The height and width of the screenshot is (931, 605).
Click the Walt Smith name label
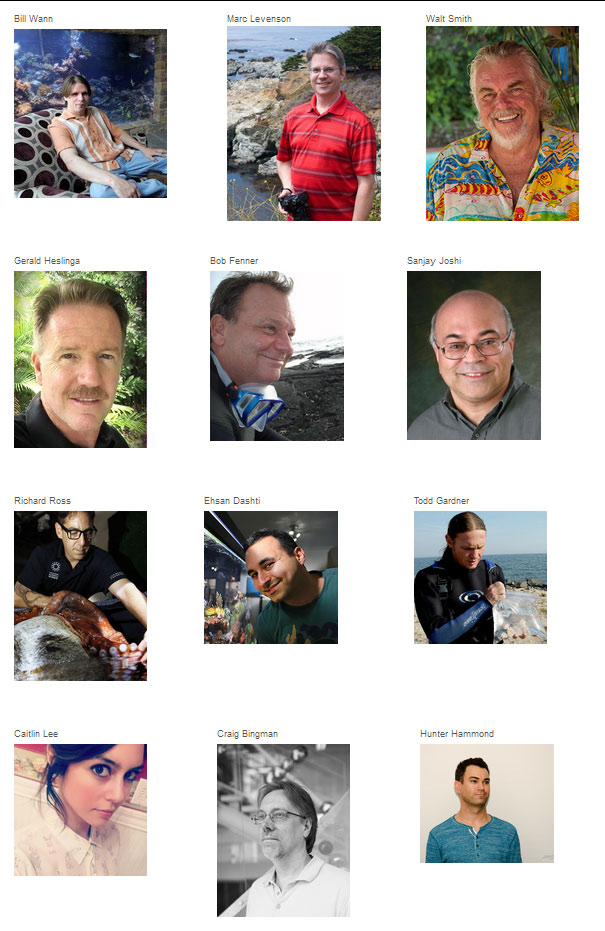coord(449,19)
